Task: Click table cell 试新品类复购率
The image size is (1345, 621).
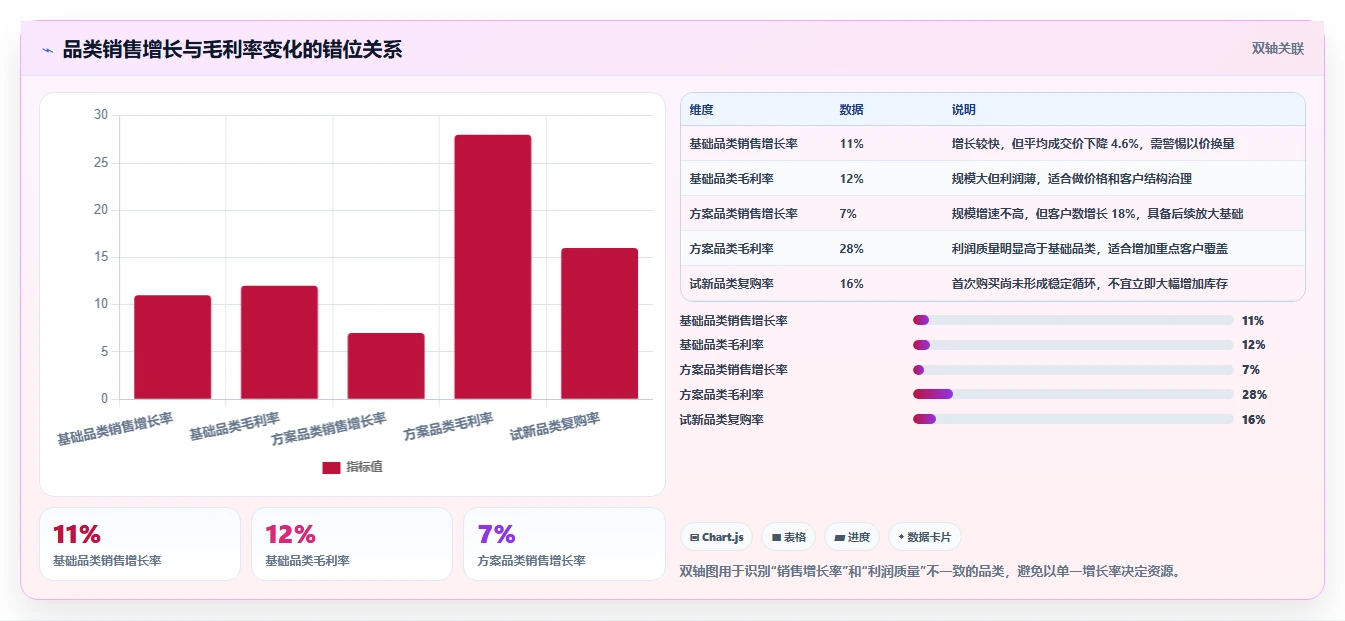Action: [731, 284]
